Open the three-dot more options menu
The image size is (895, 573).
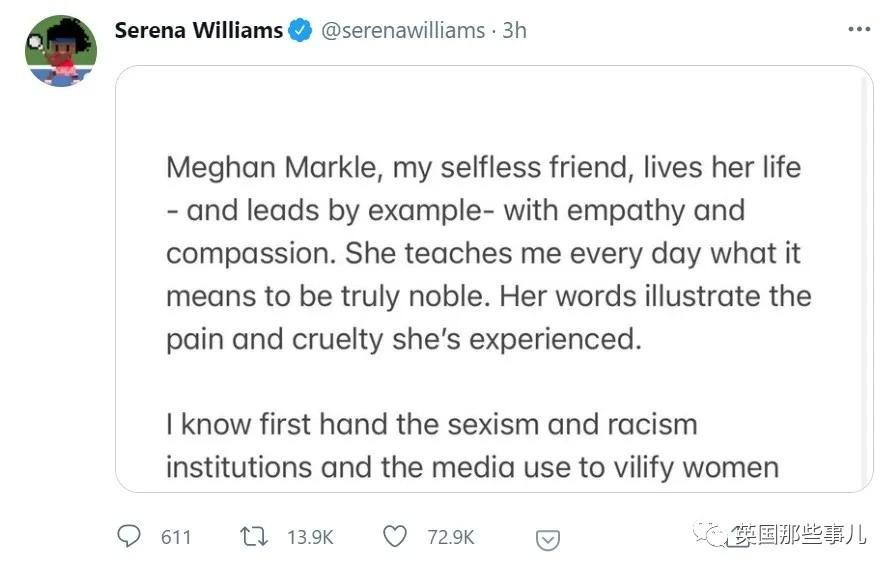[x=859, y=29]
